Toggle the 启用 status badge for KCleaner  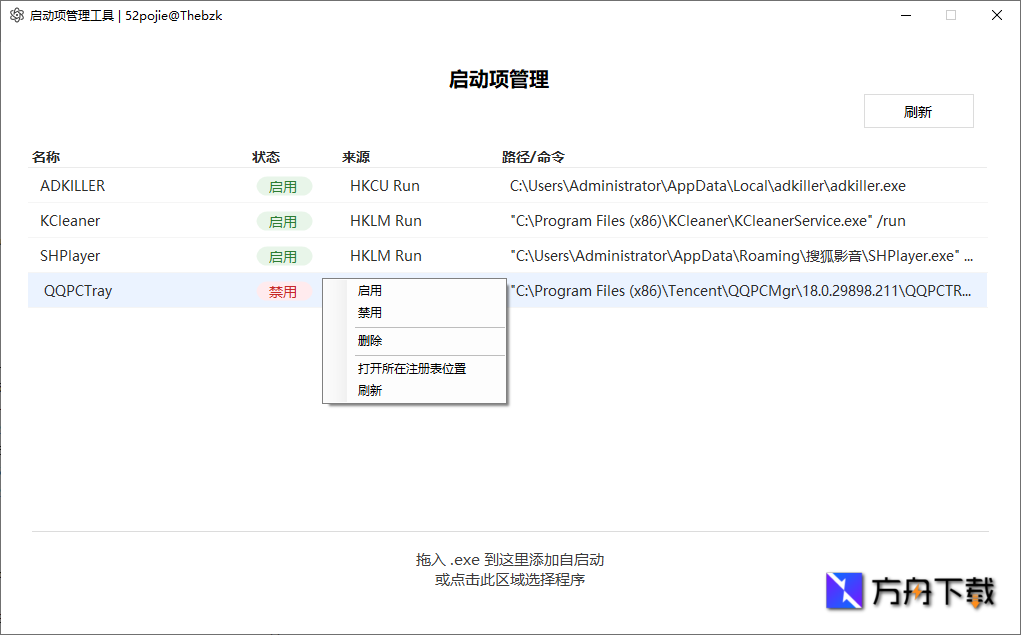point(284,221)
